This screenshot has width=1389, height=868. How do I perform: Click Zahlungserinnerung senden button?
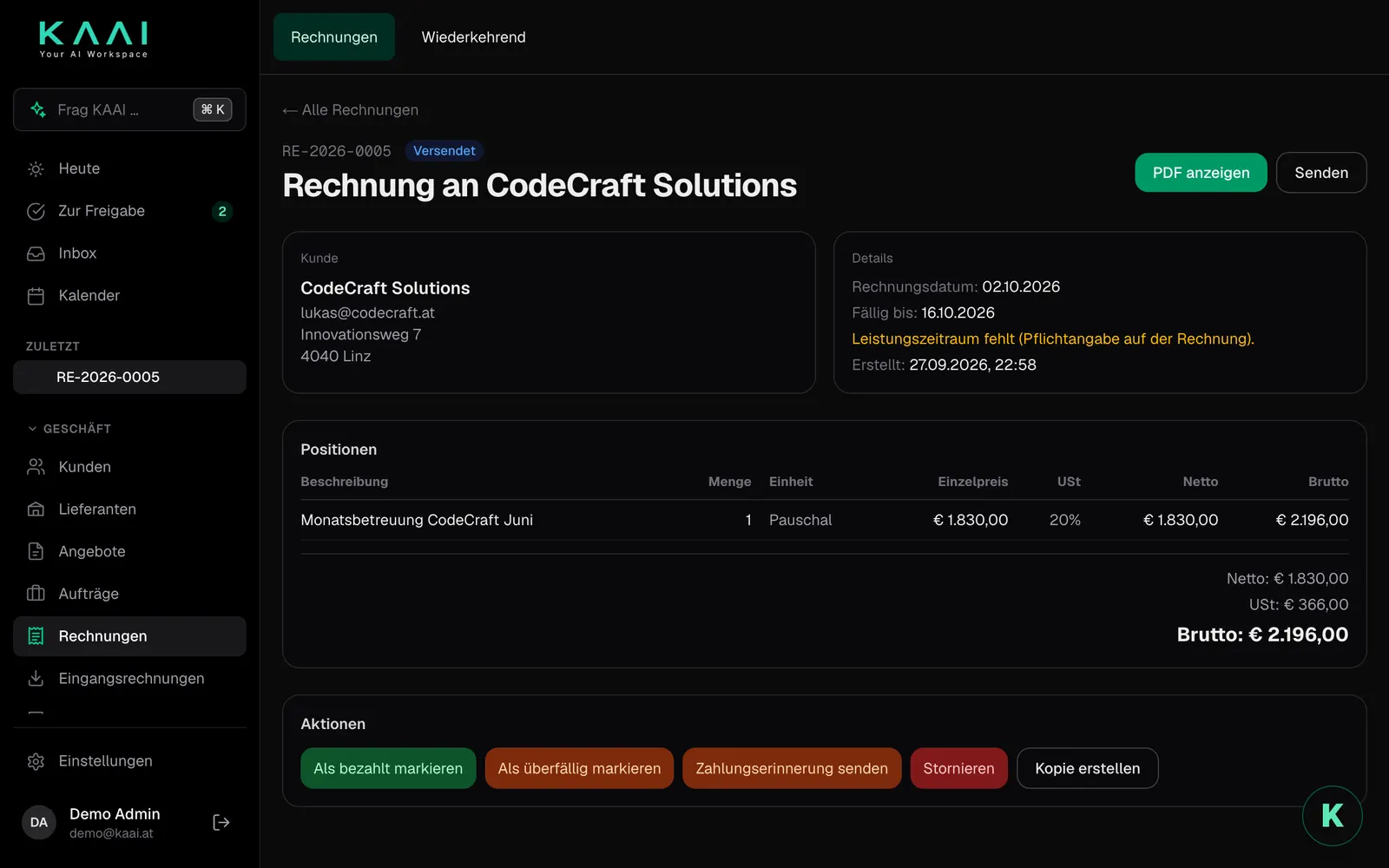[x=792, y=768]
